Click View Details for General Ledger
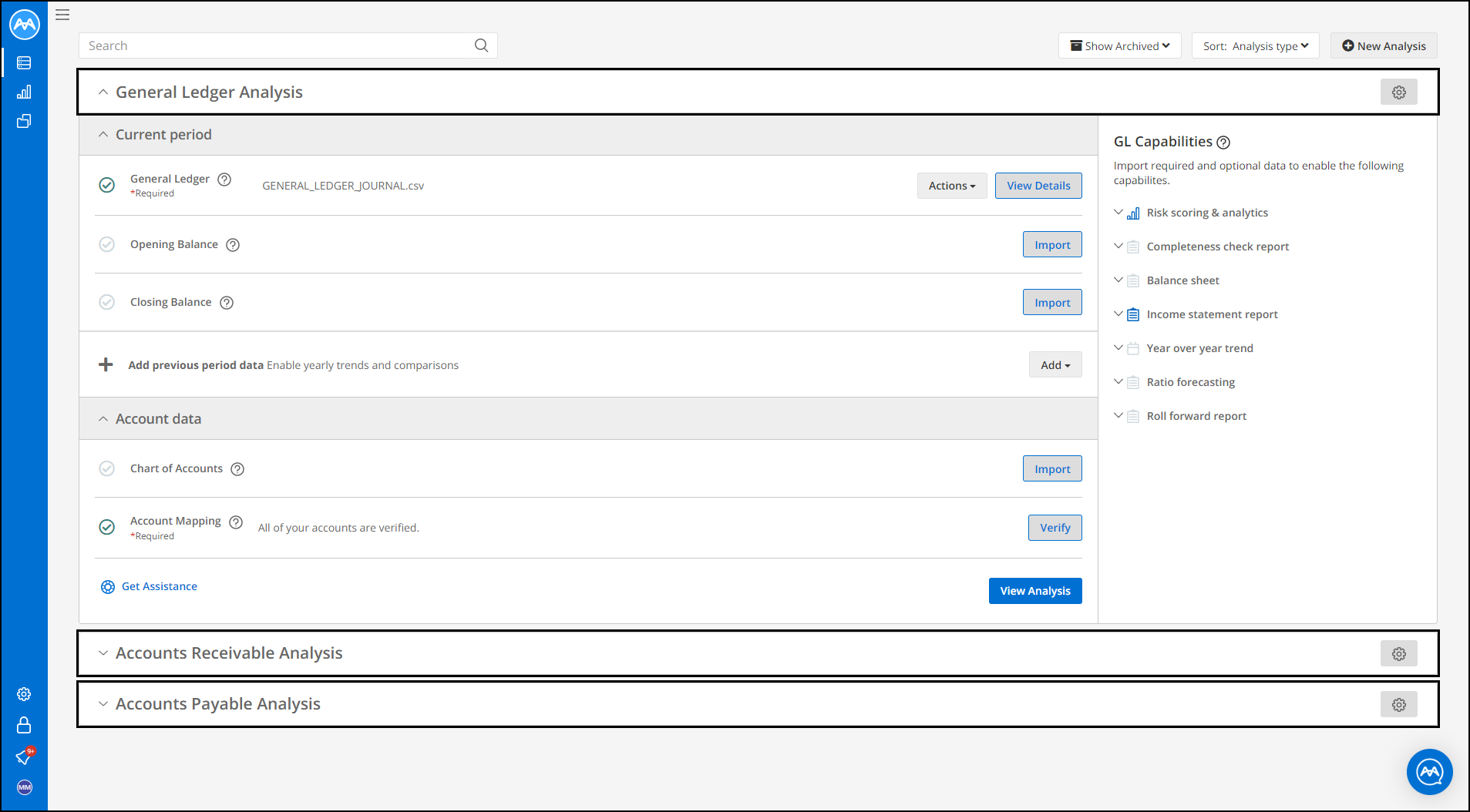This screenshot has height=812, width=1470. point(1038,186)
